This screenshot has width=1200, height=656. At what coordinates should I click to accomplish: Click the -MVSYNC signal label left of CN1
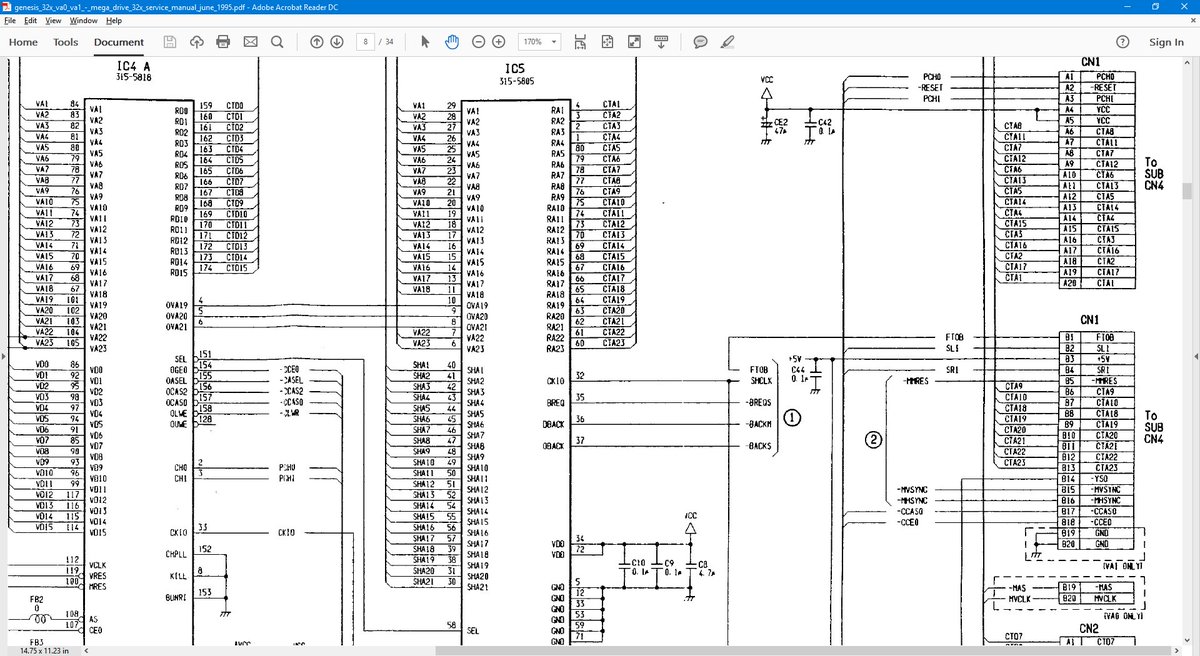[913, 490]
